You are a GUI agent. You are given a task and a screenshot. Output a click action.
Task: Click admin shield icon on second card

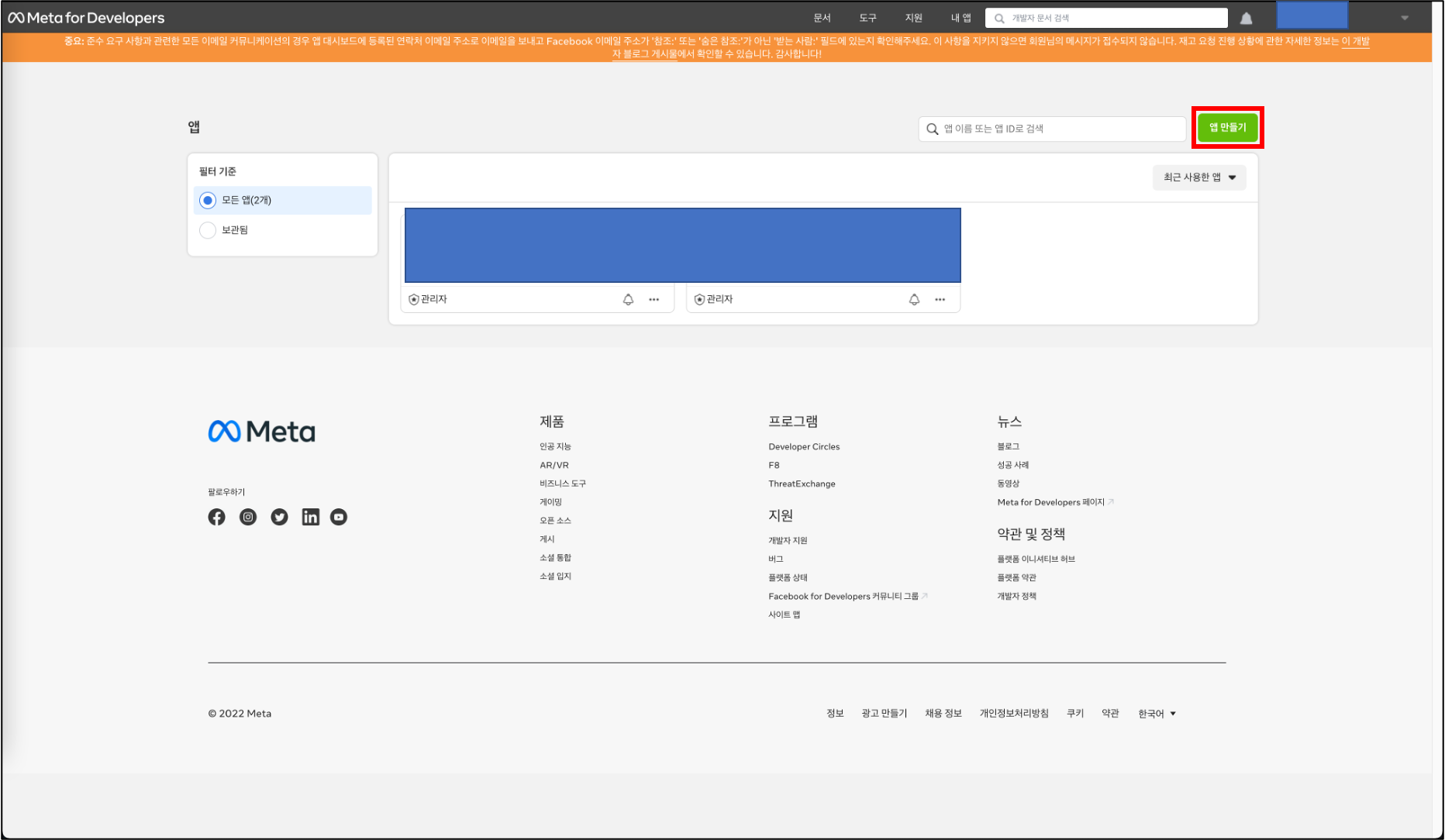click(x=699, y=299)
